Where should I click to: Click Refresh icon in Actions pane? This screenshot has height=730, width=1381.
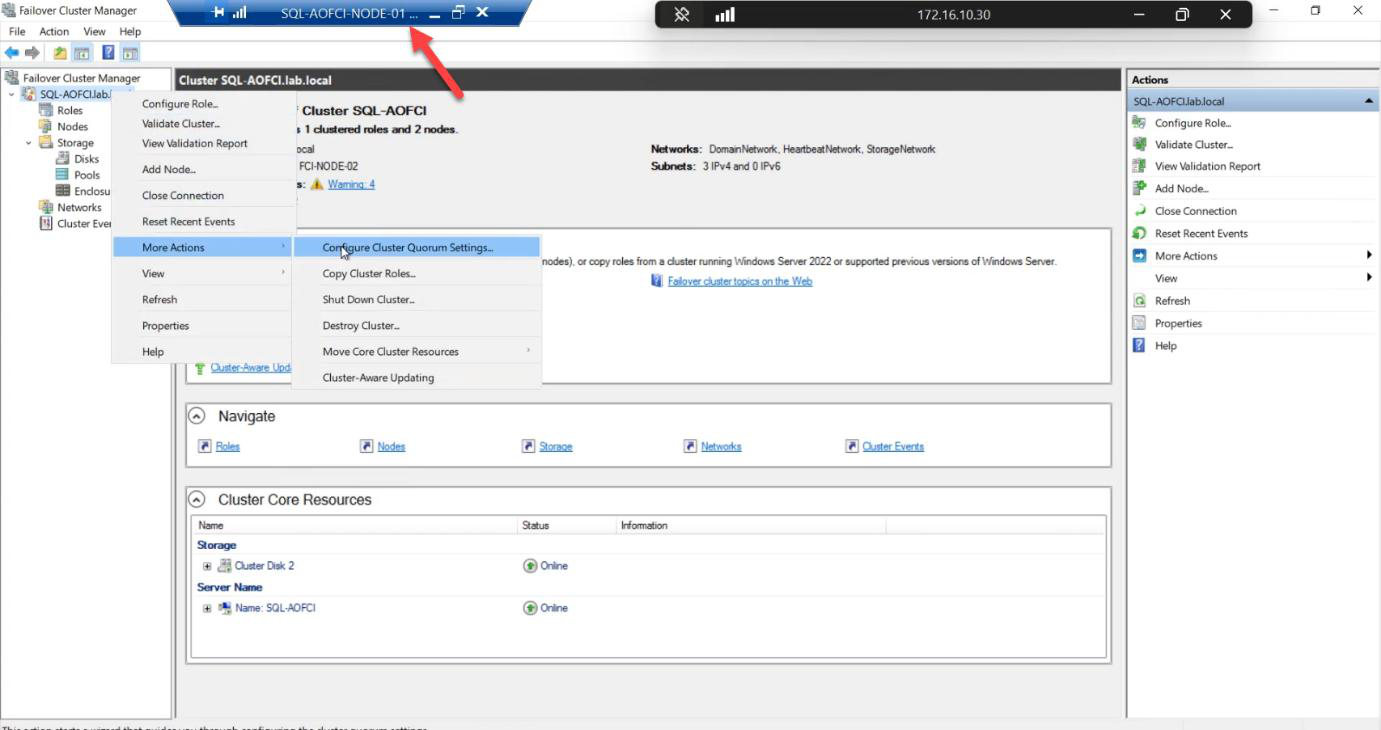(x=1139, y=300)
